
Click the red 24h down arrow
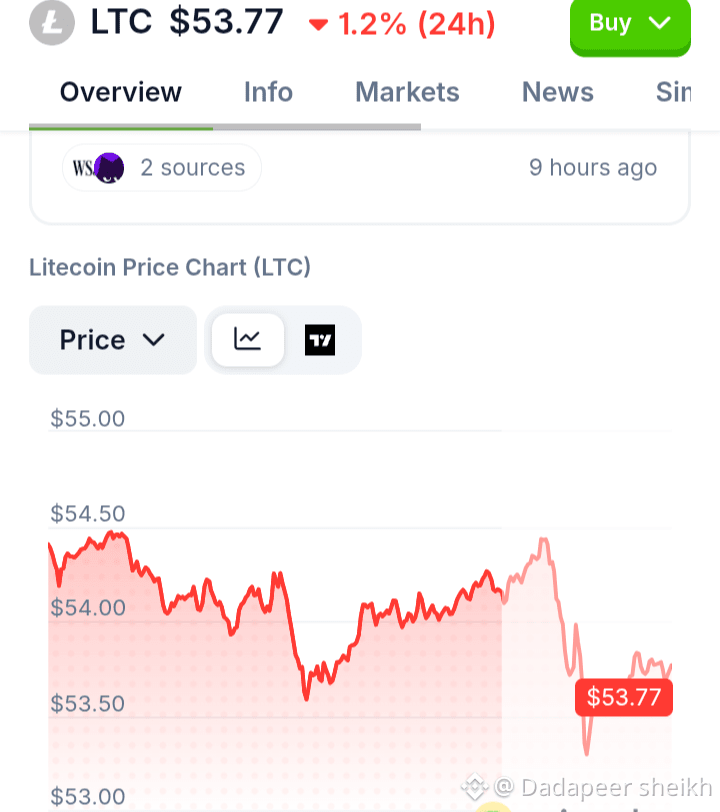click(x=318, y=24)
